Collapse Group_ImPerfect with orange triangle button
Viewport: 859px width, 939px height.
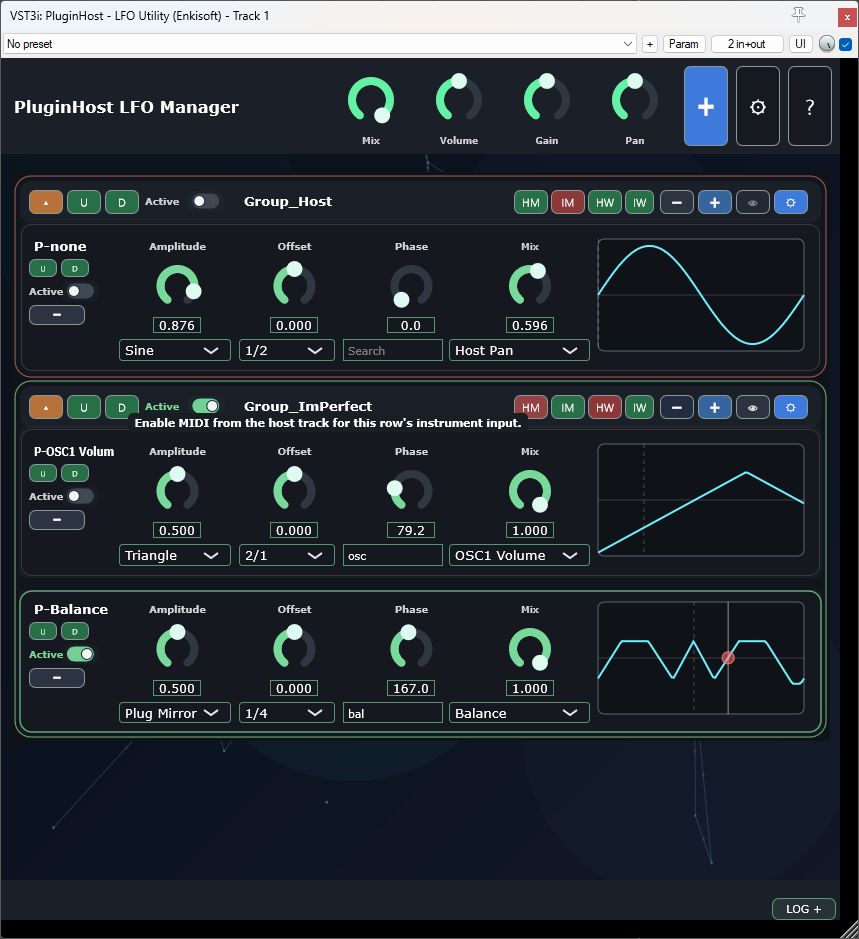point(46,407)
